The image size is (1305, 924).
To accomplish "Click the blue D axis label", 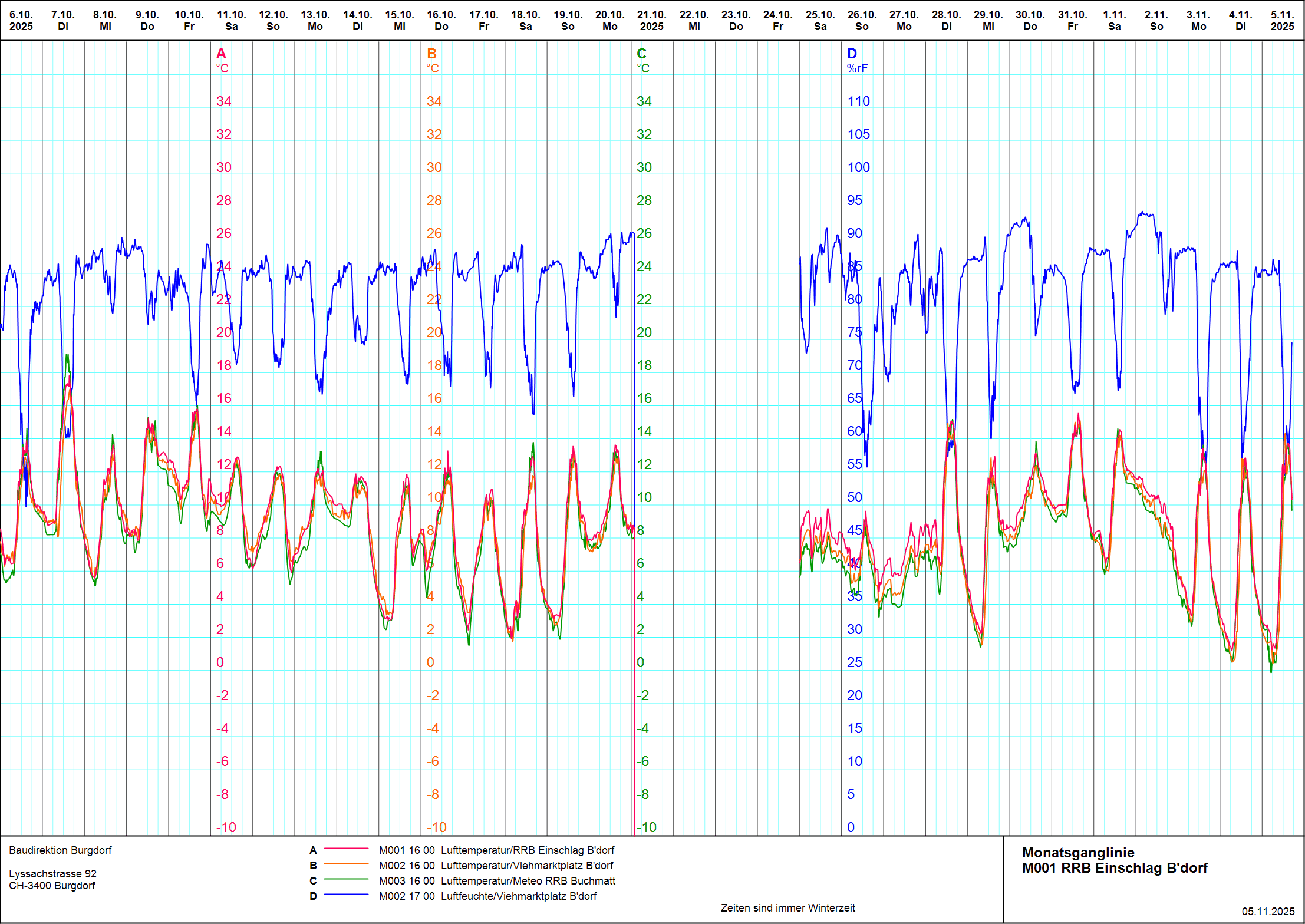I will [x=852, y=54].
